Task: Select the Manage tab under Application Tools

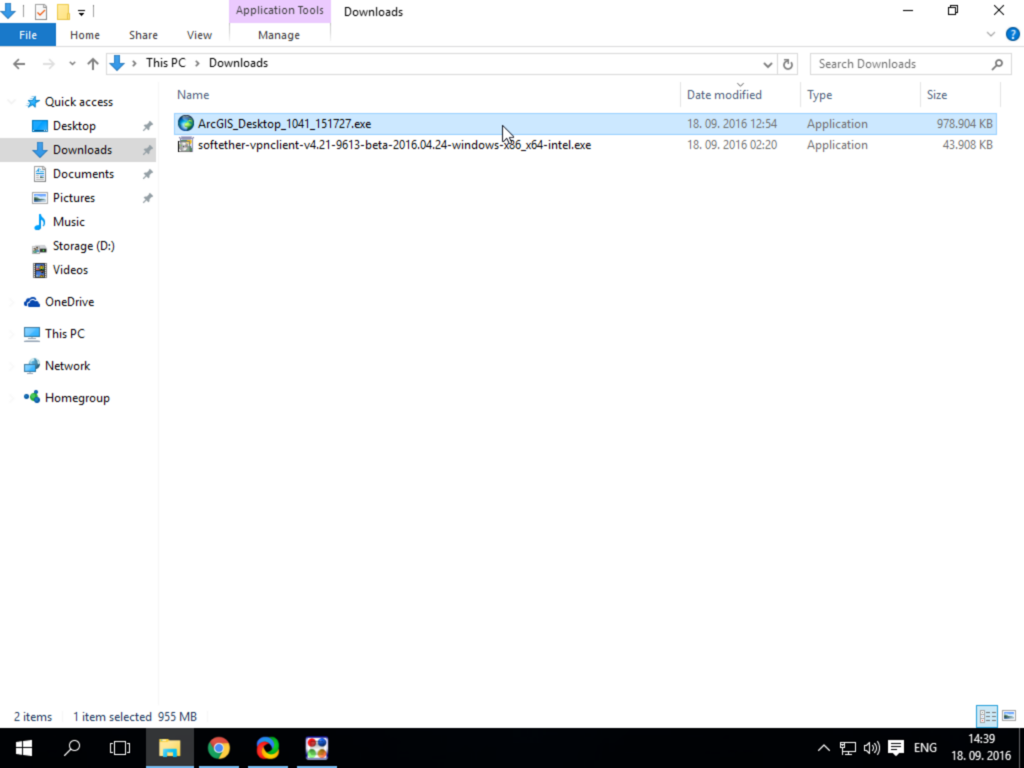Action: click(279, 35)
